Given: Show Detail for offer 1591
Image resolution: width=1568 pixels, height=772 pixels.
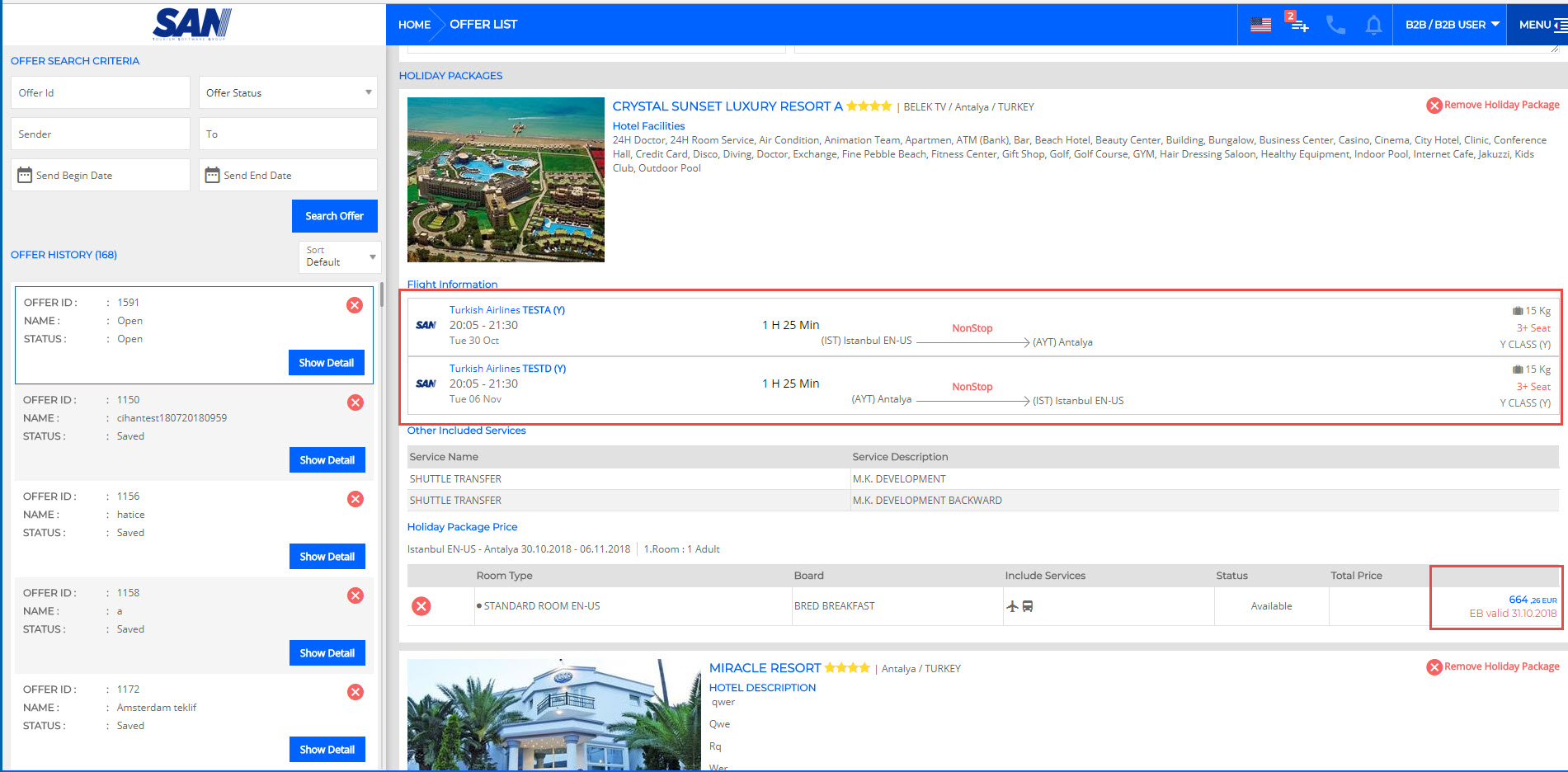Looking at the screenshot, I should [x=327, y=363].
